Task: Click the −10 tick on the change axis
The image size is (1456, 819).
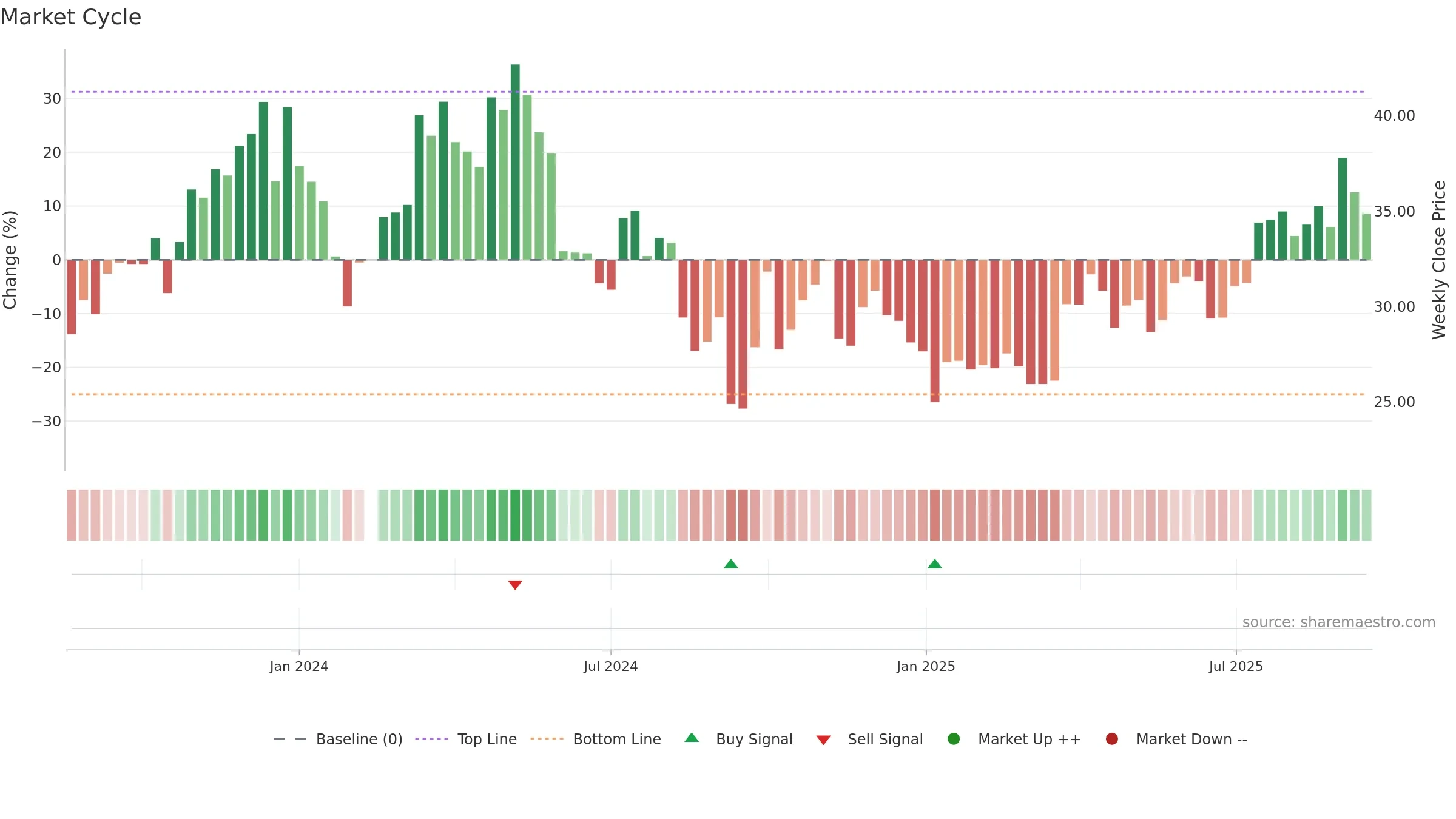Action: click(47, 314)
